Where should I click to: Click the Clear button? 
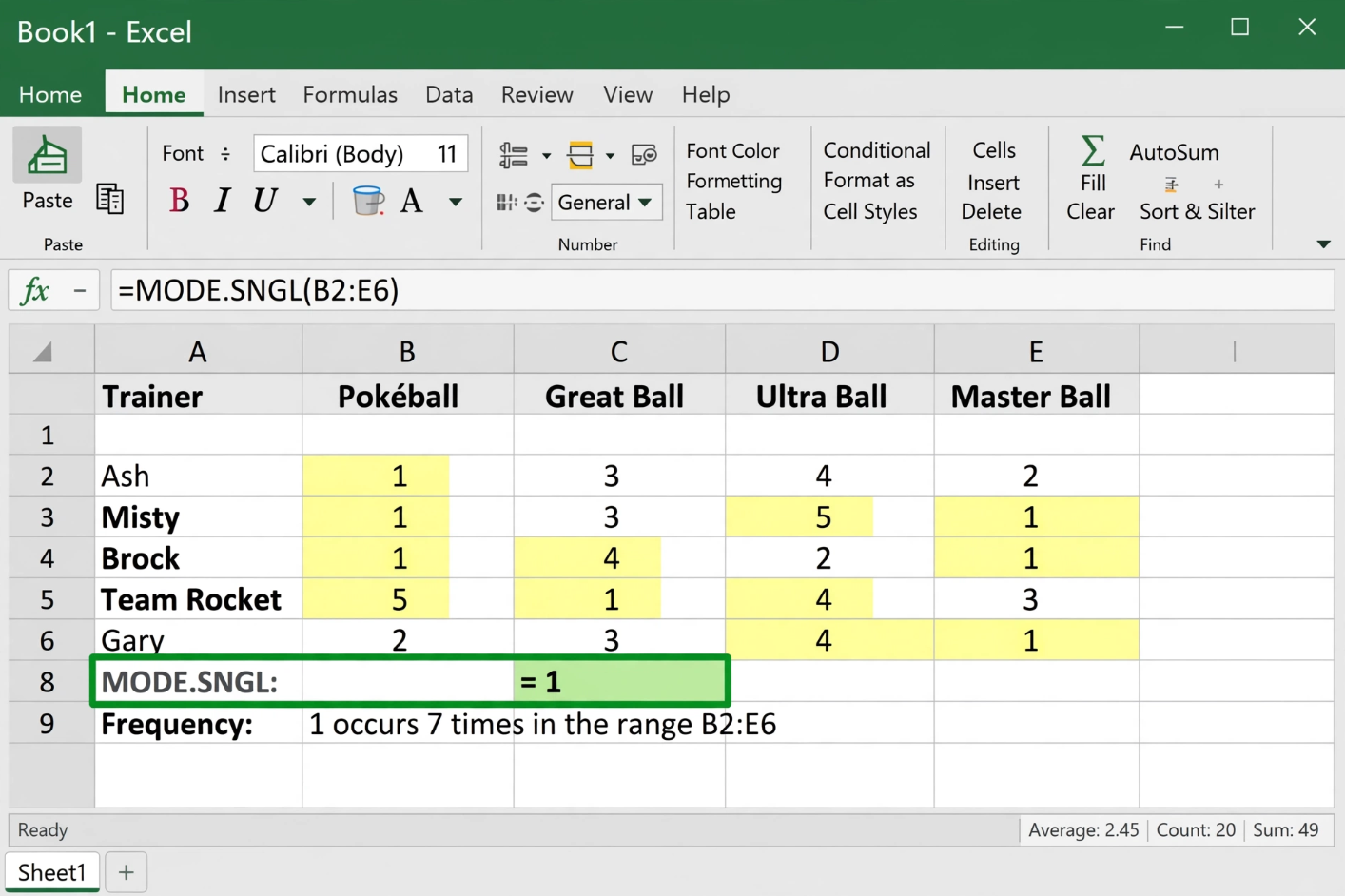[1090, 211]
